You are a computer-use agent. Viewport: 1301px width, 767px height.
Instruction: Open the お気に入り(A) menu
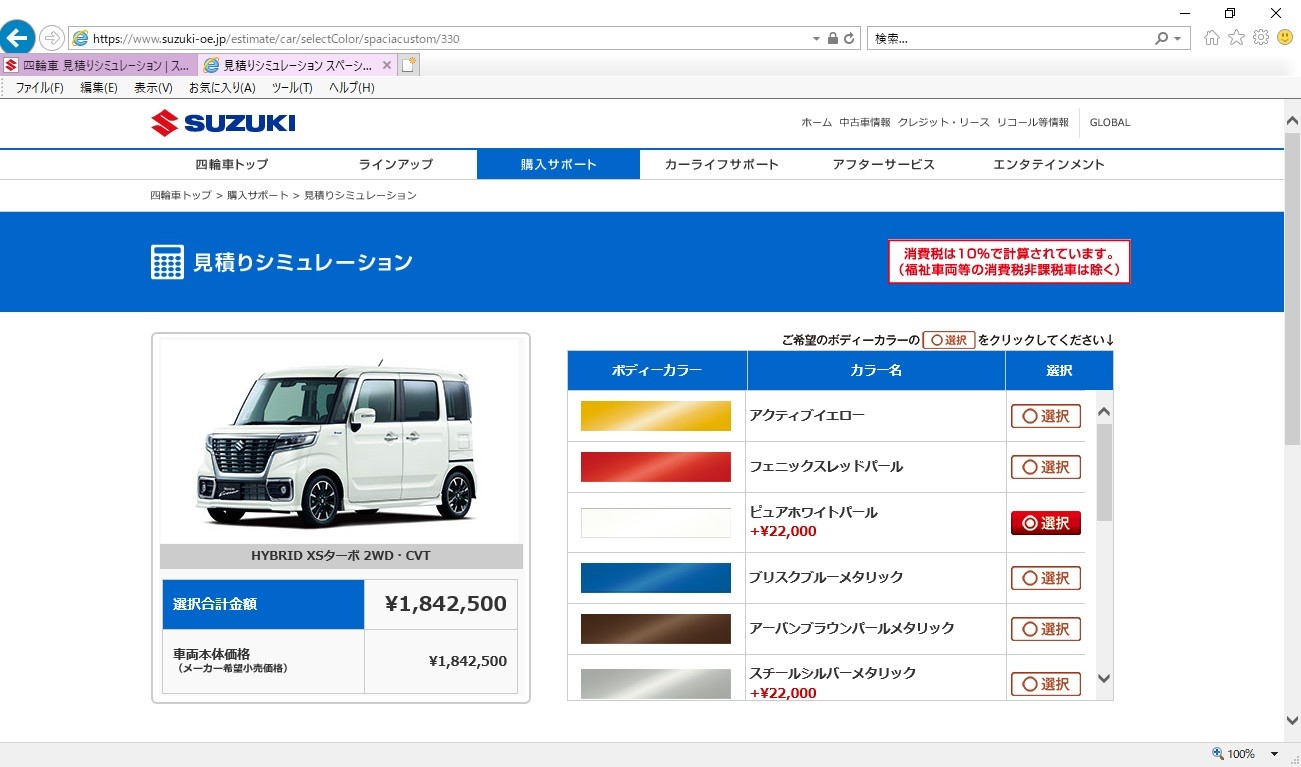pos(222,88)
